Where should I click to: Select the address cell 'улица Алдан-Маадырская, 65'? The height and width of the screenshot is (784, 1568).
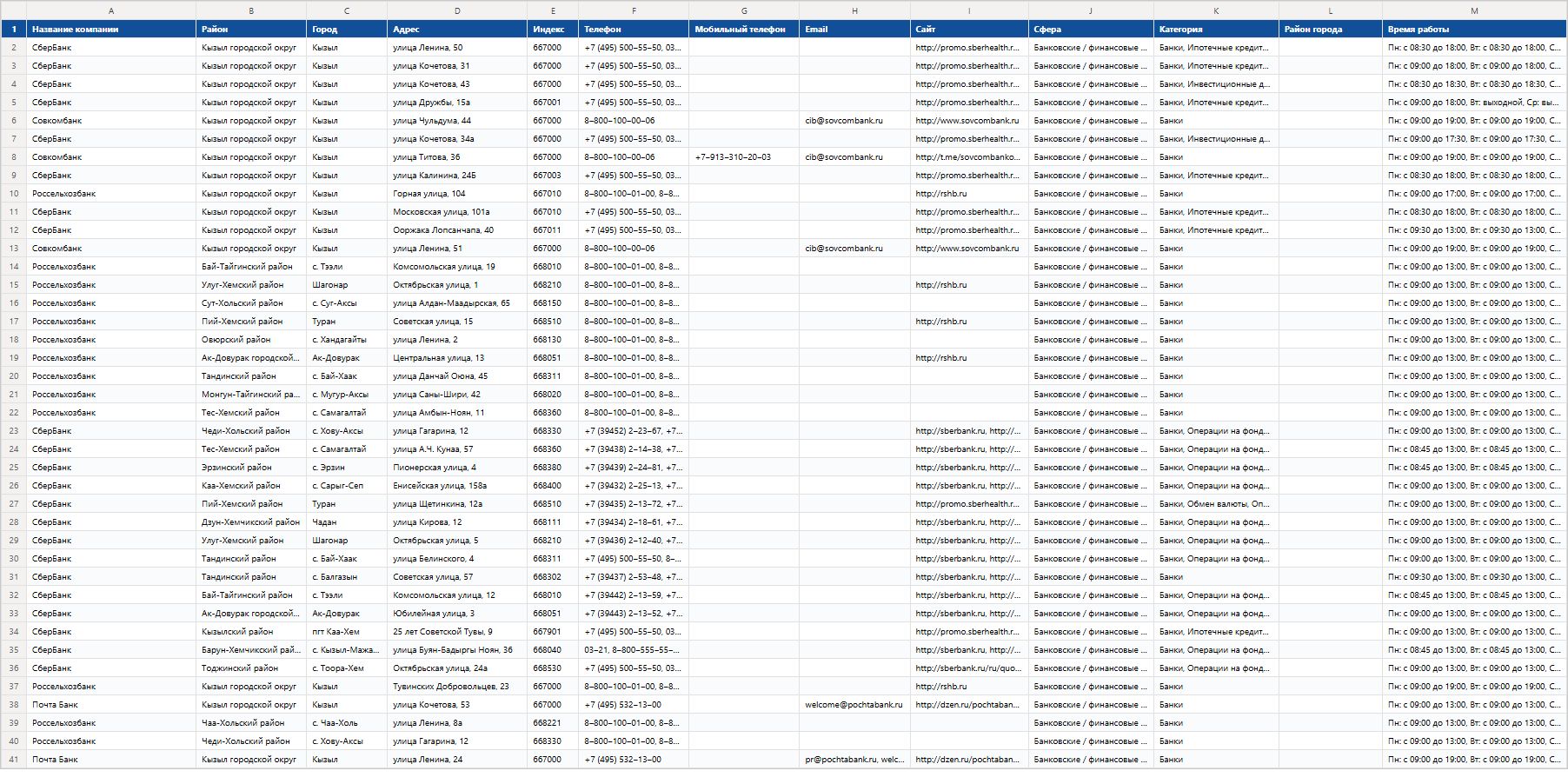[457, 303]
